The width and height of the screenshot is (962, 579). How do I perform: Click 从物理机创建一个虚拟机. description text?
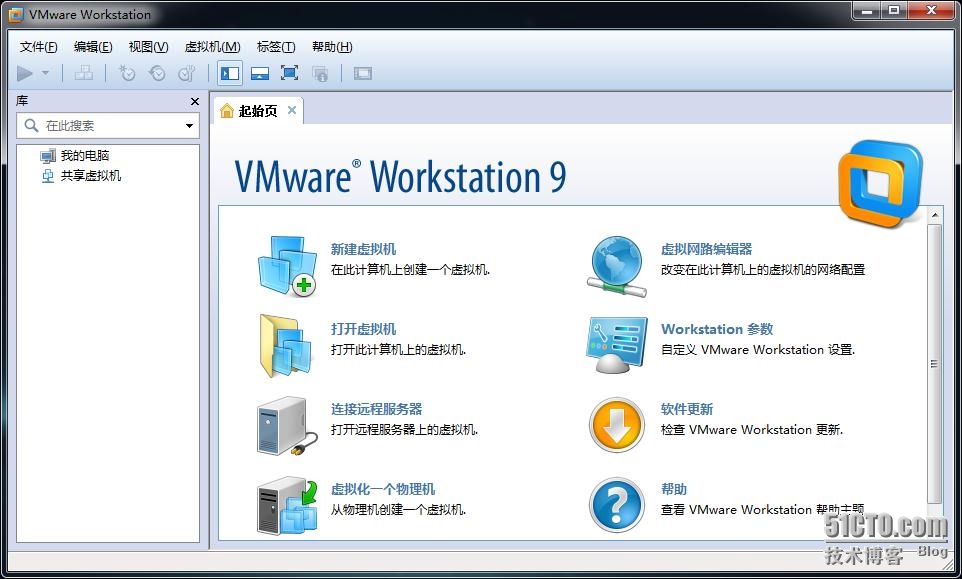398,510
